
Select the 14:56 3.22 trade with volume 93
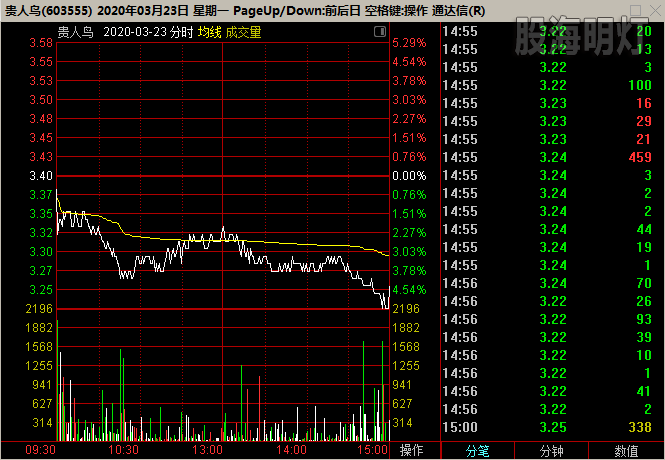click(x=547, y=319)
